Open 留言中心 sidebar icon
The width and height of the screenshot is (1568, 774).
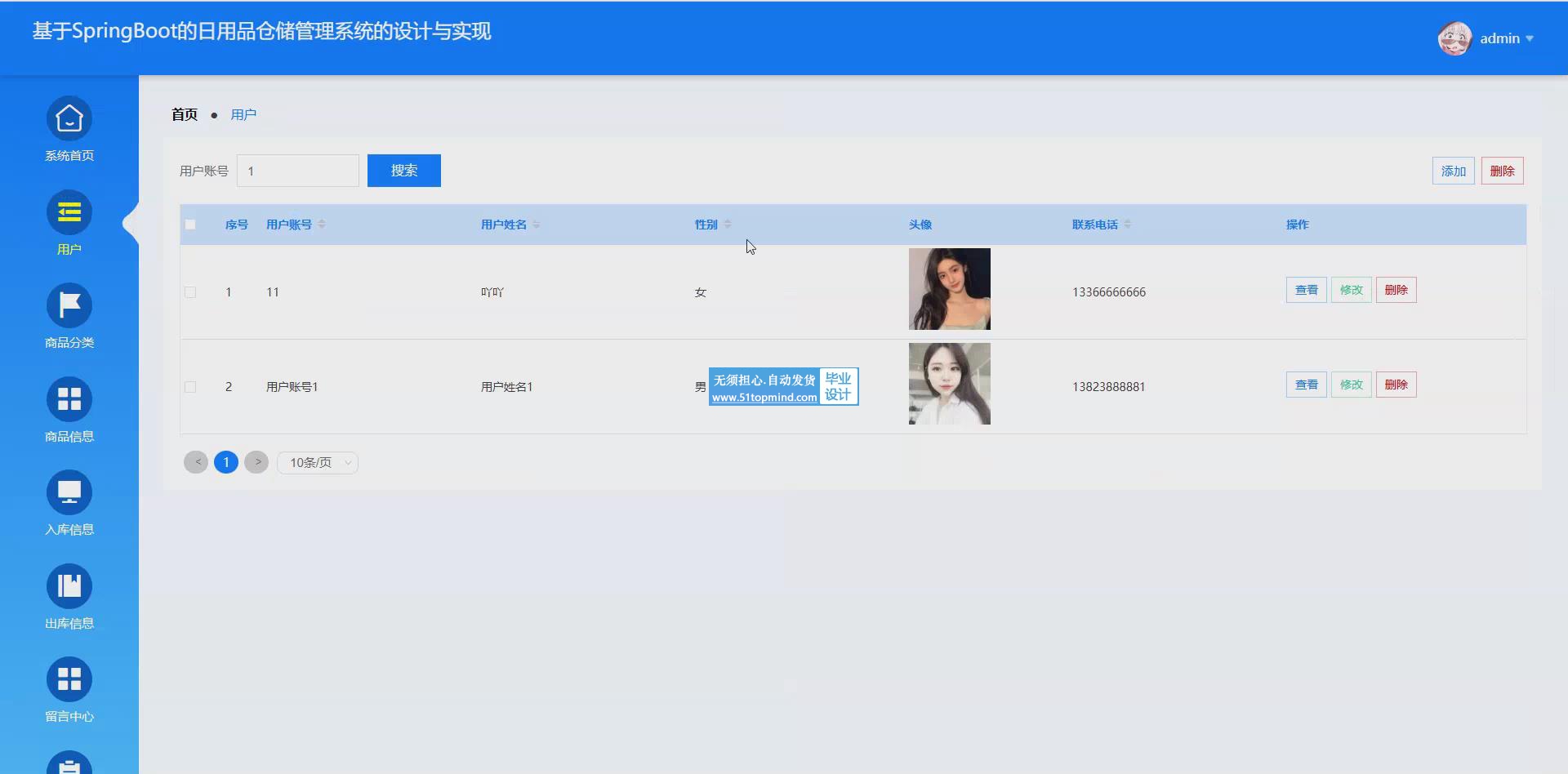coord(69,679)
